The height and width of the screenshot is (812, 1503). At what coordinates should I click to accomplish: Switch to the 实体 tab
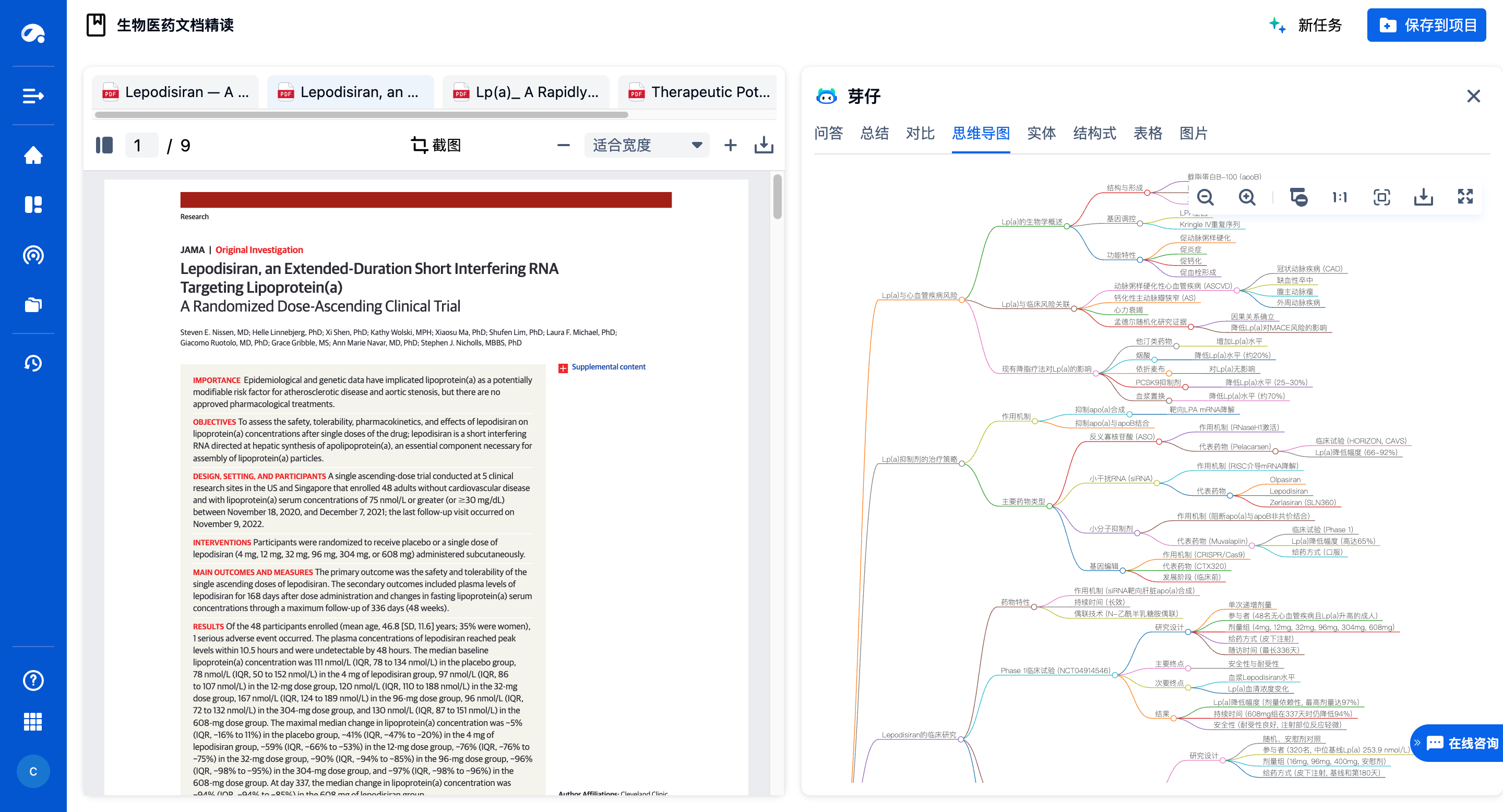pos(1041,133)
